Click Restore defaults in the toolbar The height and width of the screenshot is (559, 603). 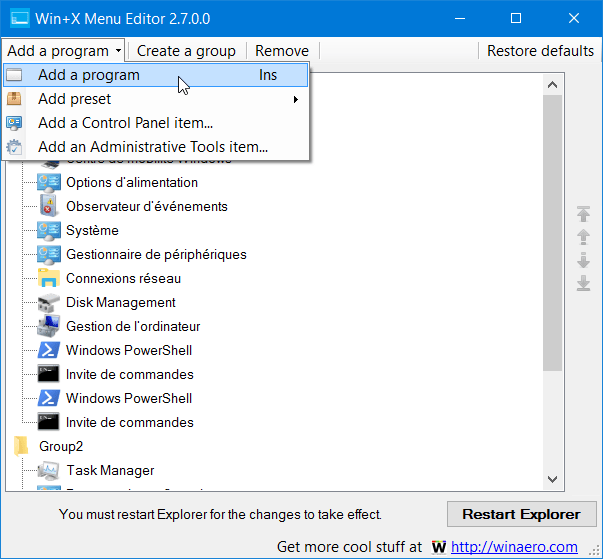540,51
